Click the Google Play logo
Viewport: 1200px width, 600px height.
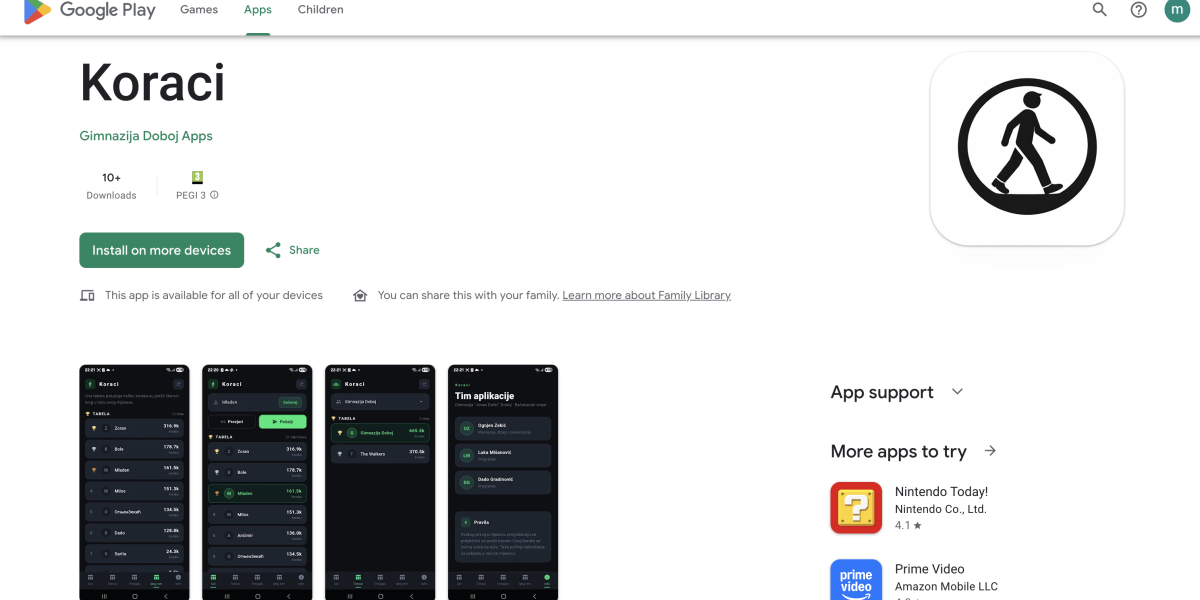click(x=90, y=10)
